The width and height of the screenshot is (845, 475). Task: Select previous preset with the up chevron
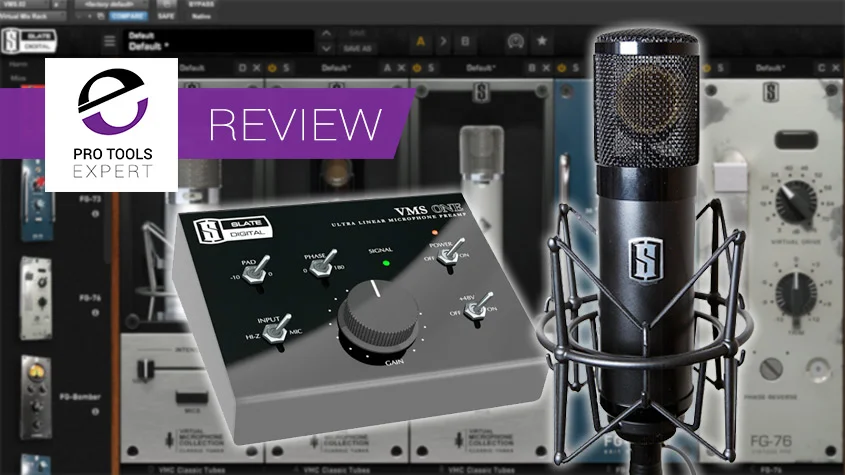pyautogui.click(x=327, y=33)
